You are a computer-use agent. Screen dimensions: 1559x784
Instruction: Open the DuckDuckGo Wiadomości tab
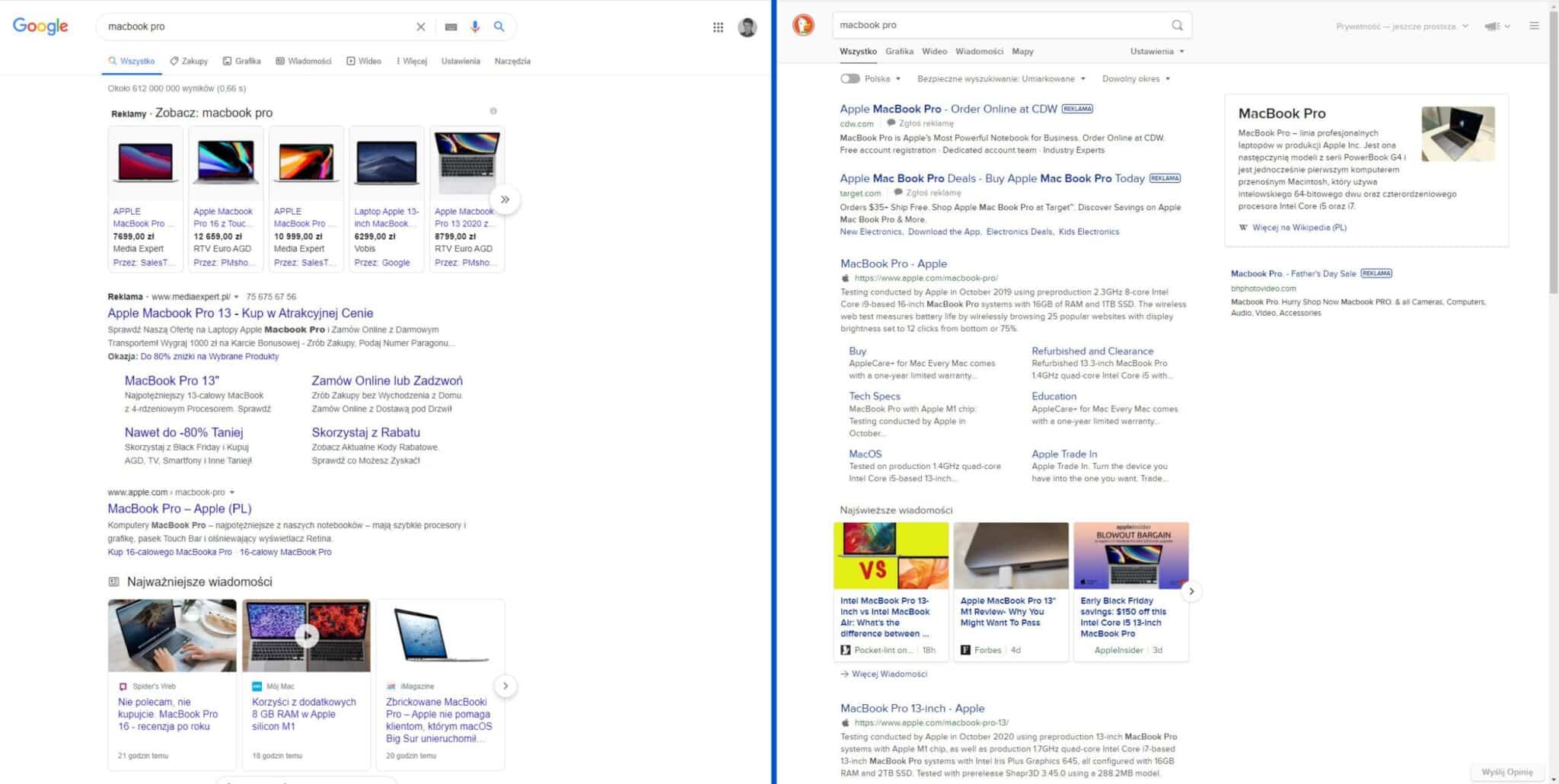point(979,51)
